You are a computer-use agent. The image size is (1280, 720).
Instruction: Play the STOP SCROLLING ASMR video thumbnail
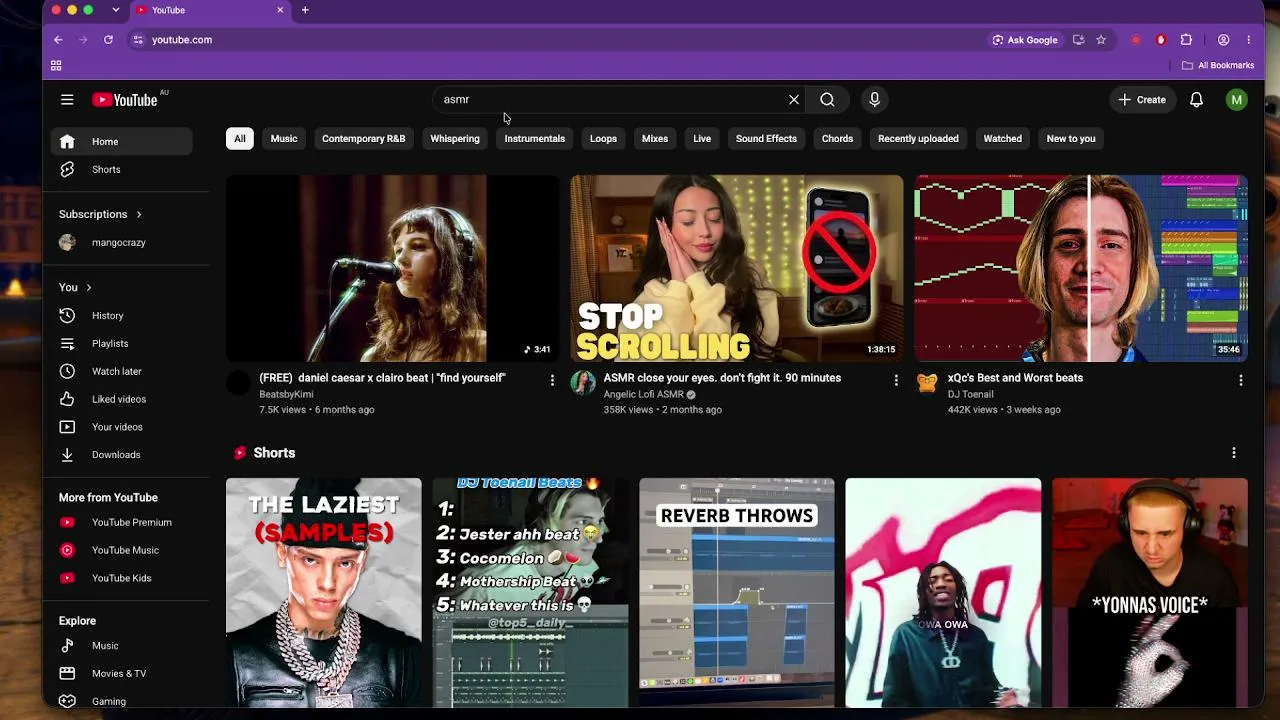[737, 269]
